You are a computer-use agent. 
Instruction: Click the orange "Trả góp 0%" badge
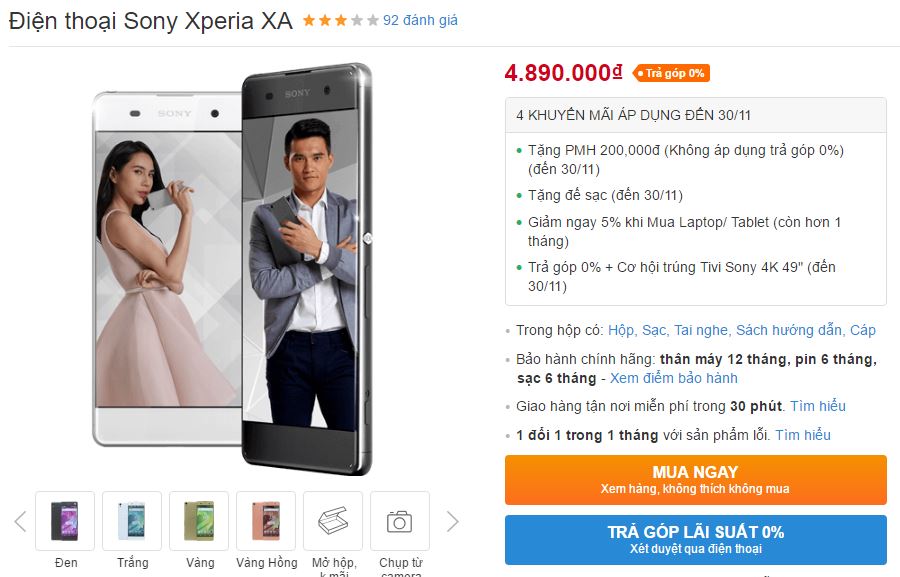pyautogui.click(x=671, y=72)
